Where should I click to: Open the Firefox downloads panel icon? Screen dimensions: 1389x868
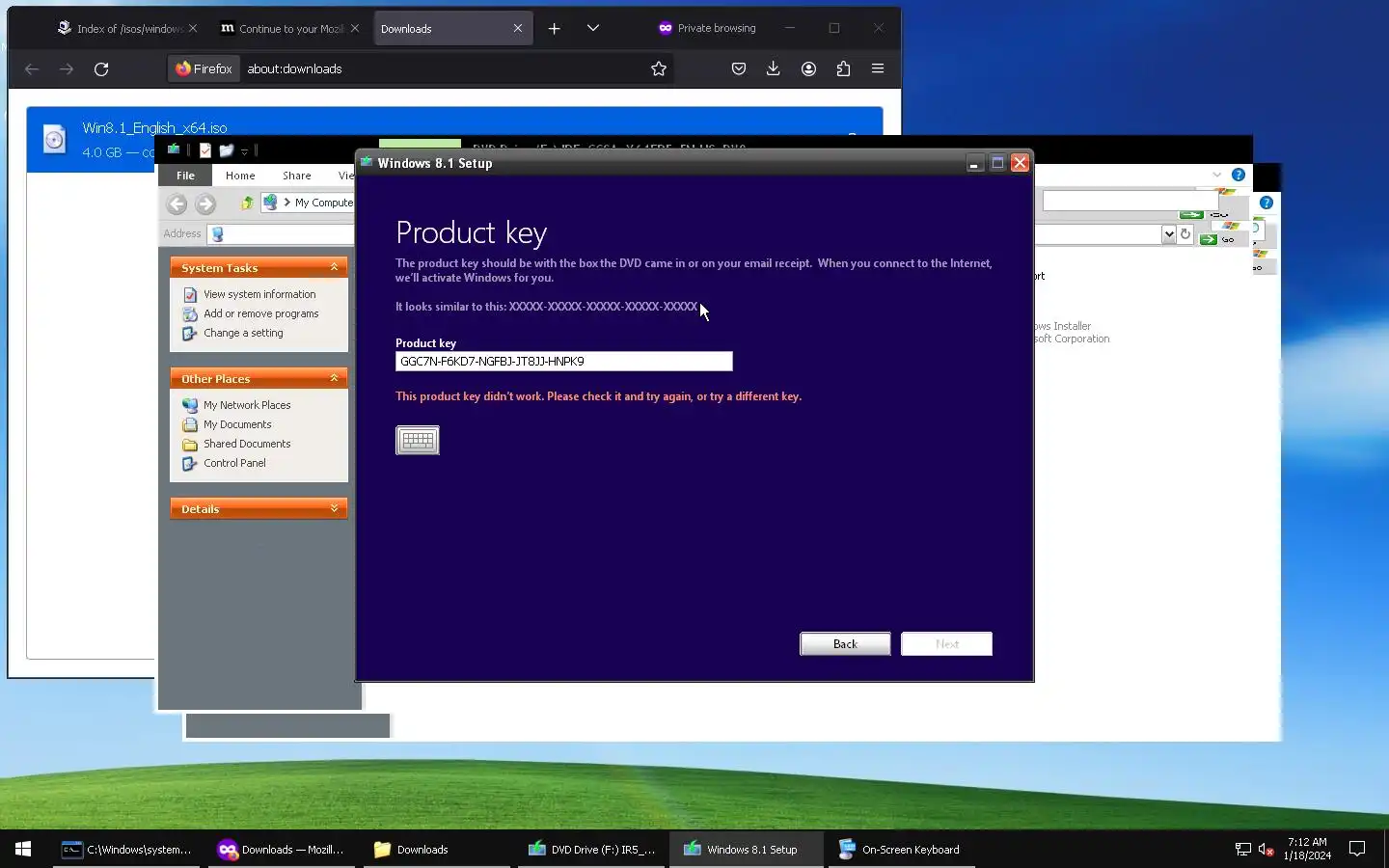click(x=774, y=68)
